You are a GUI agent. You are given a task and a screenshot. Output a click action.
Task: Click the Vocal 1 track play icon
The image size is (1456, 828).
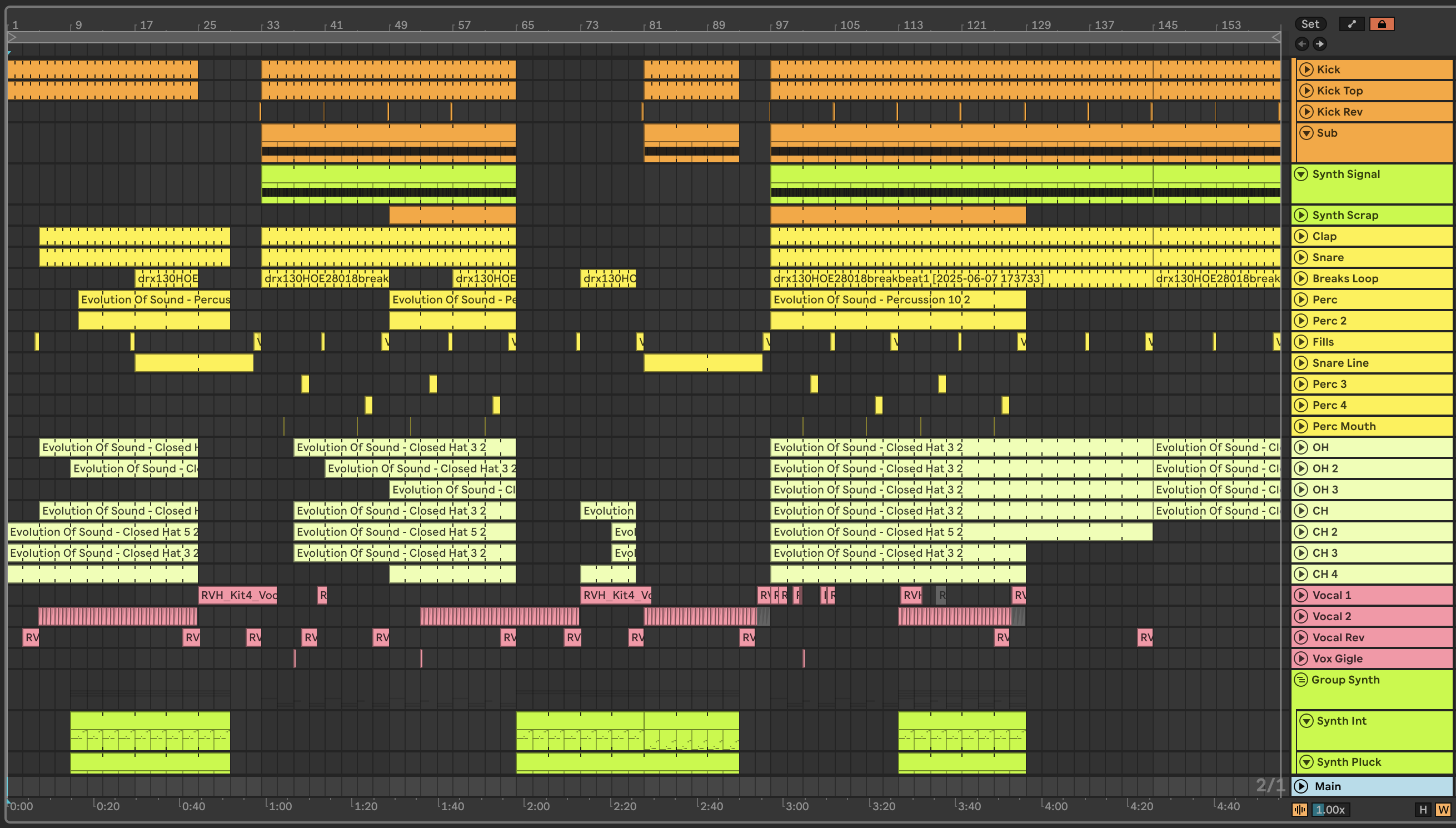coord(1301,595)
